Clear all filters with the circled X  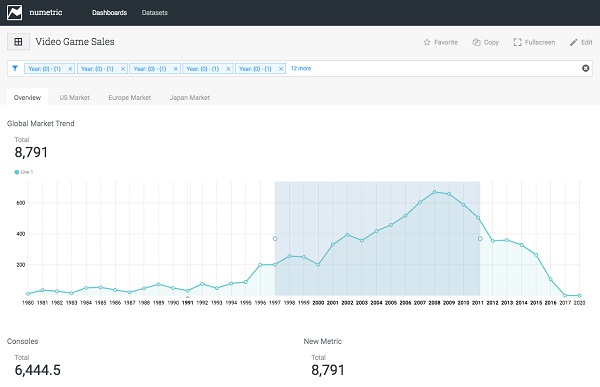click(x=585, y=68)
